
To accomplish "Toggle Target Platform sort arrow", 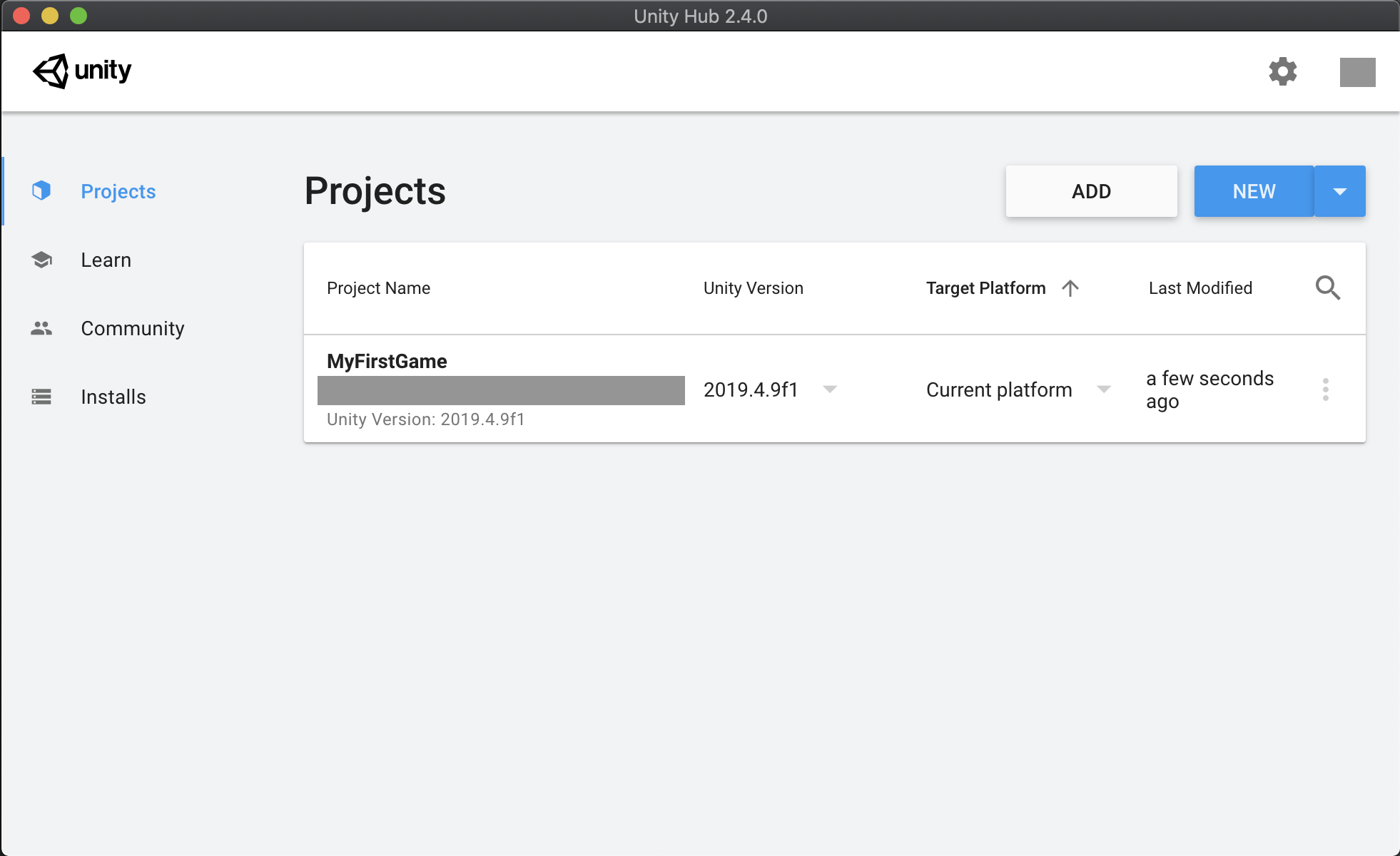I will [1070, 288].
